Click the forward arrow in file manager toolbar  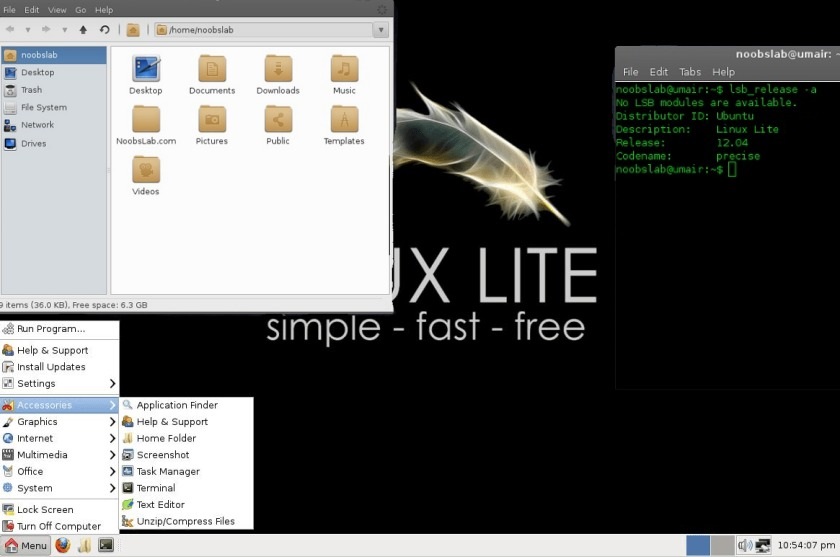tap(46, 29)
